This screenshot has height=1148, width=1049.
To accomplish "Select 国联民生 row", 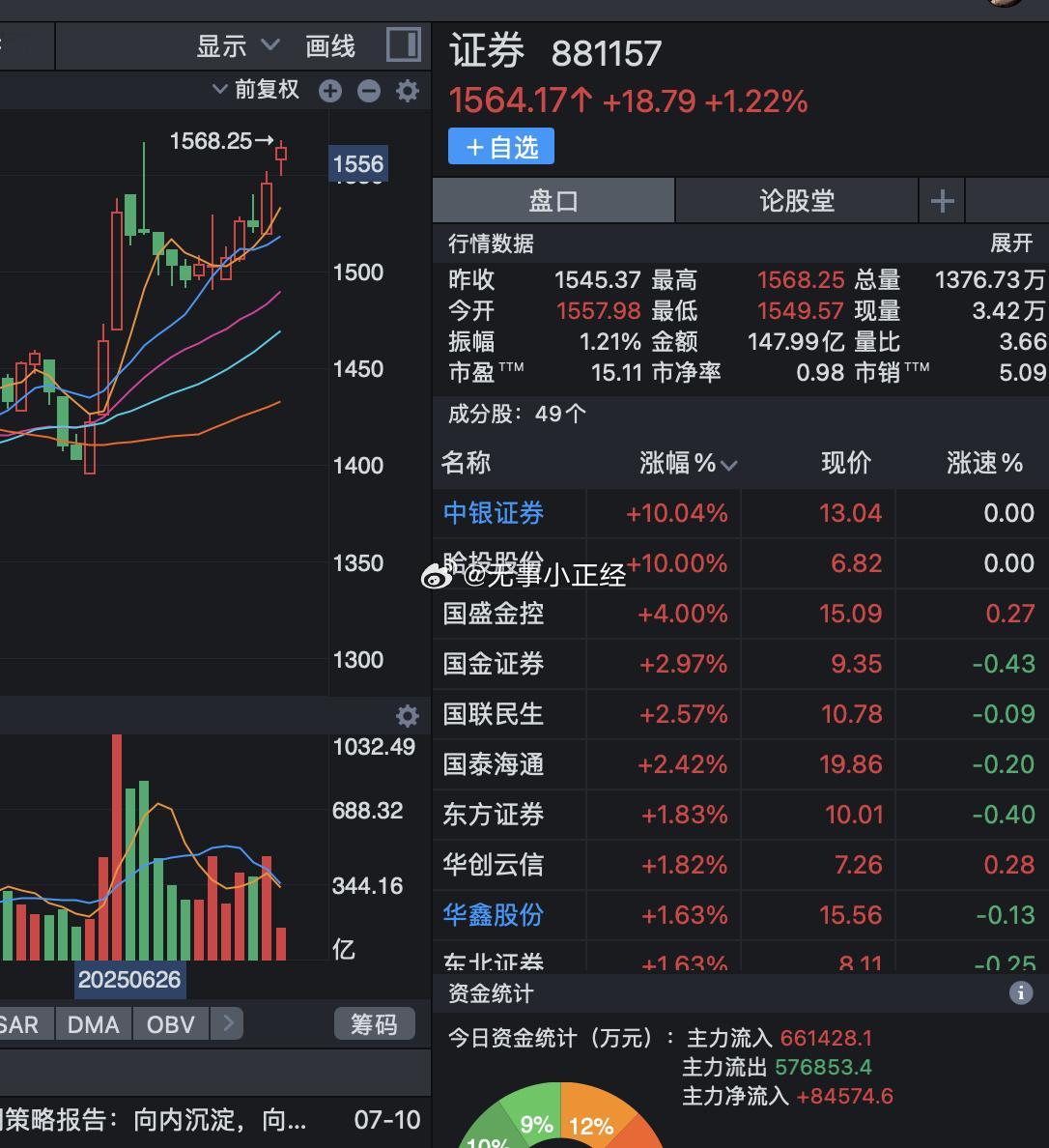I will click(x=741, y=714).
